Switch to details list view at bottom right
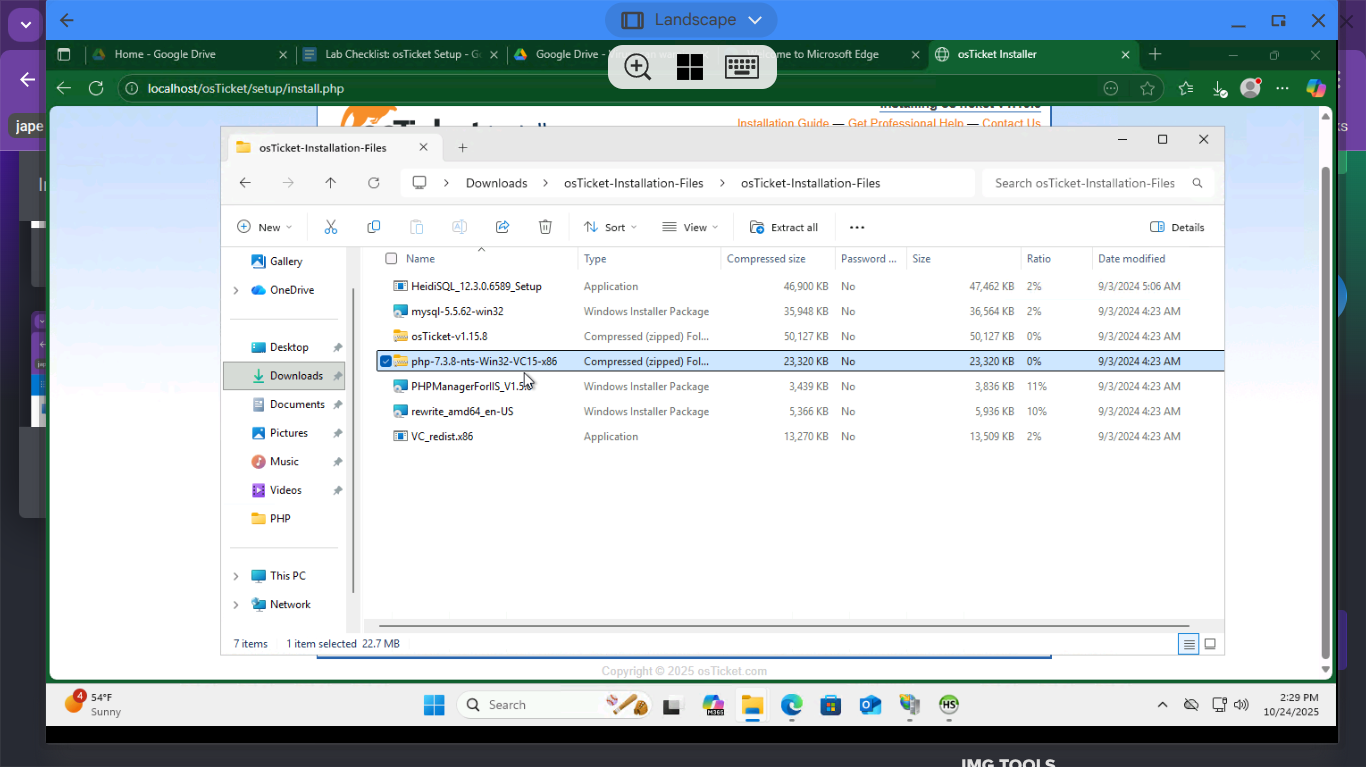The image size is (1366, 767). (1189, 644)
